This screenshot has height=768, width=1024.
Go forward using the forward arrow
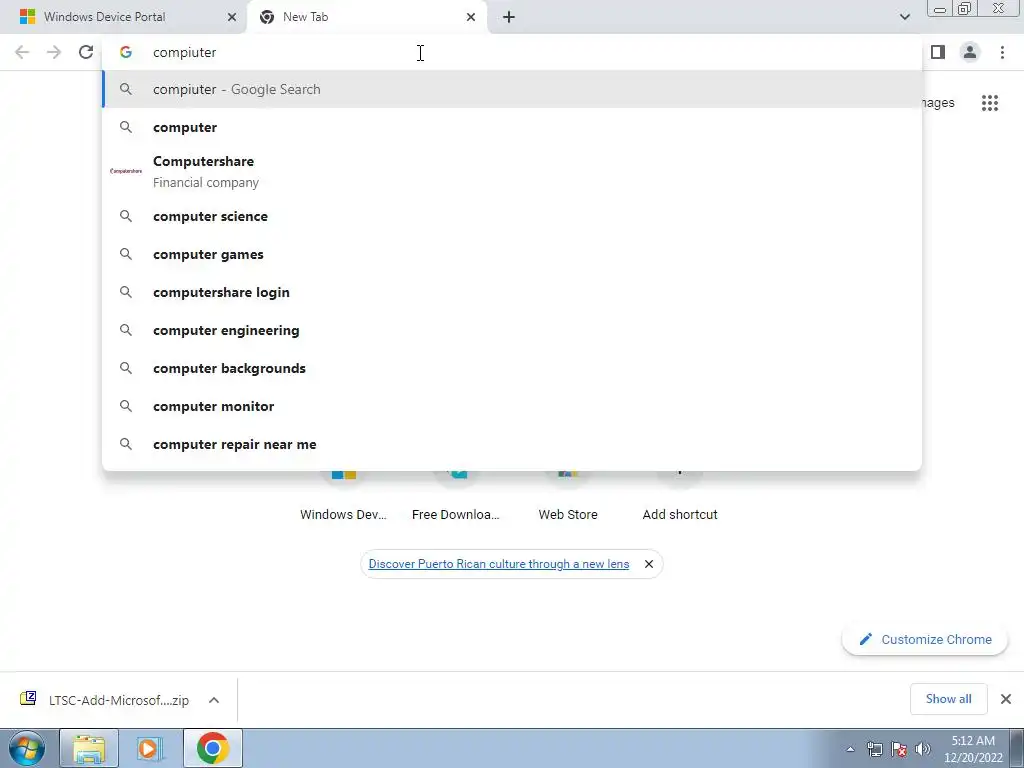pos(54,52)
